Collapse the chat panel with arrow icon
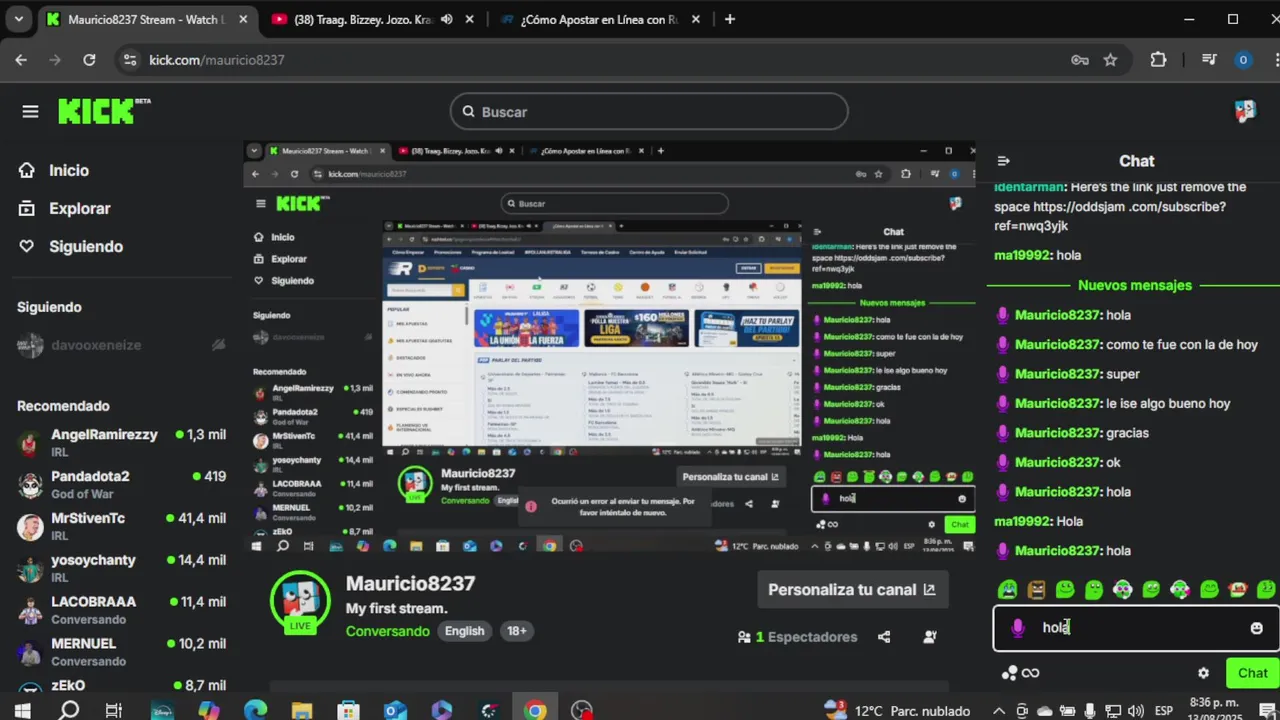The width and height of the screenshot is (1280, 720). pyautogui.click(x=1004, y=161)
